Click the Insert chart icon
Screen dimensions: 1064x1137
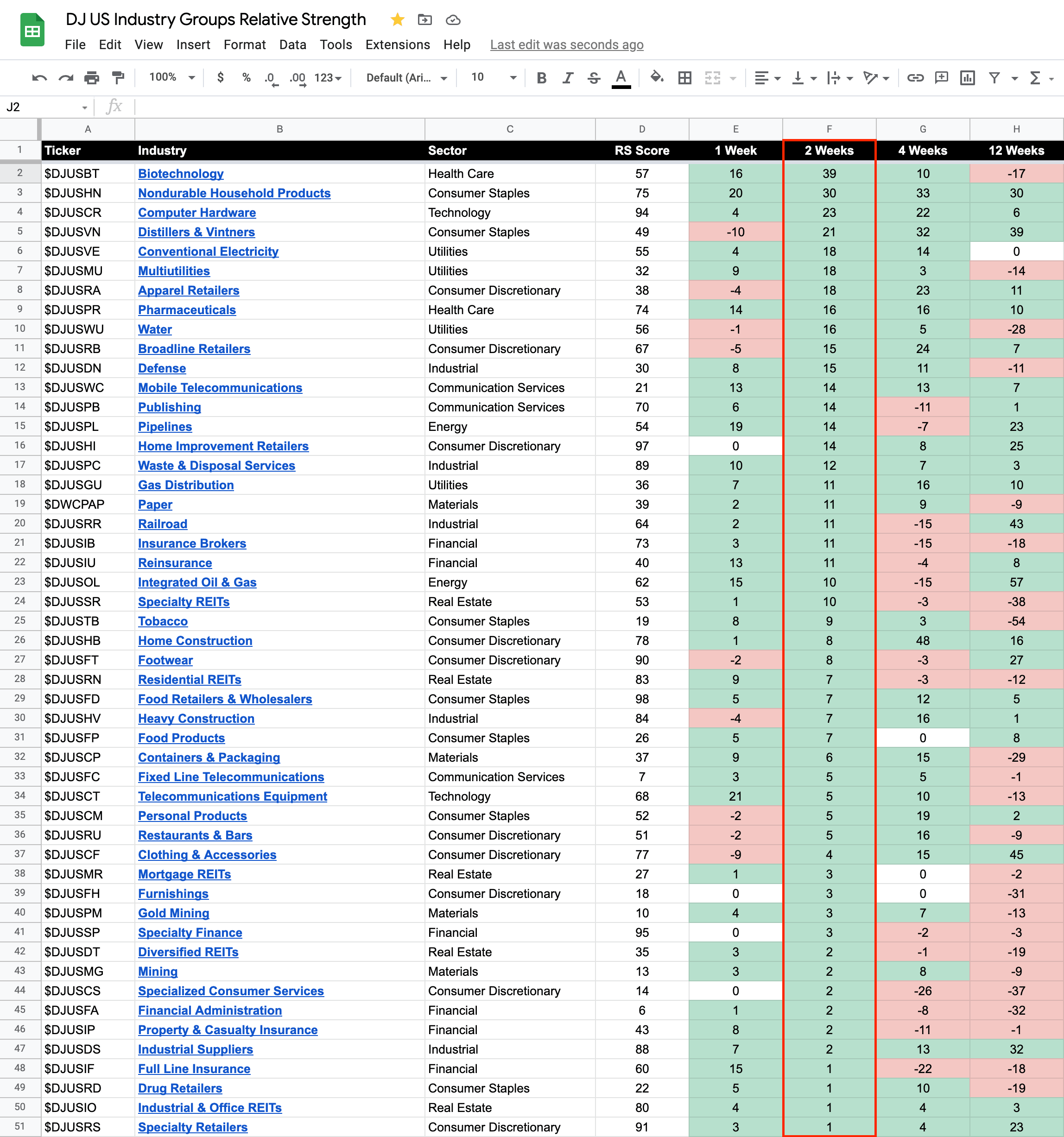tap(967, 78)
